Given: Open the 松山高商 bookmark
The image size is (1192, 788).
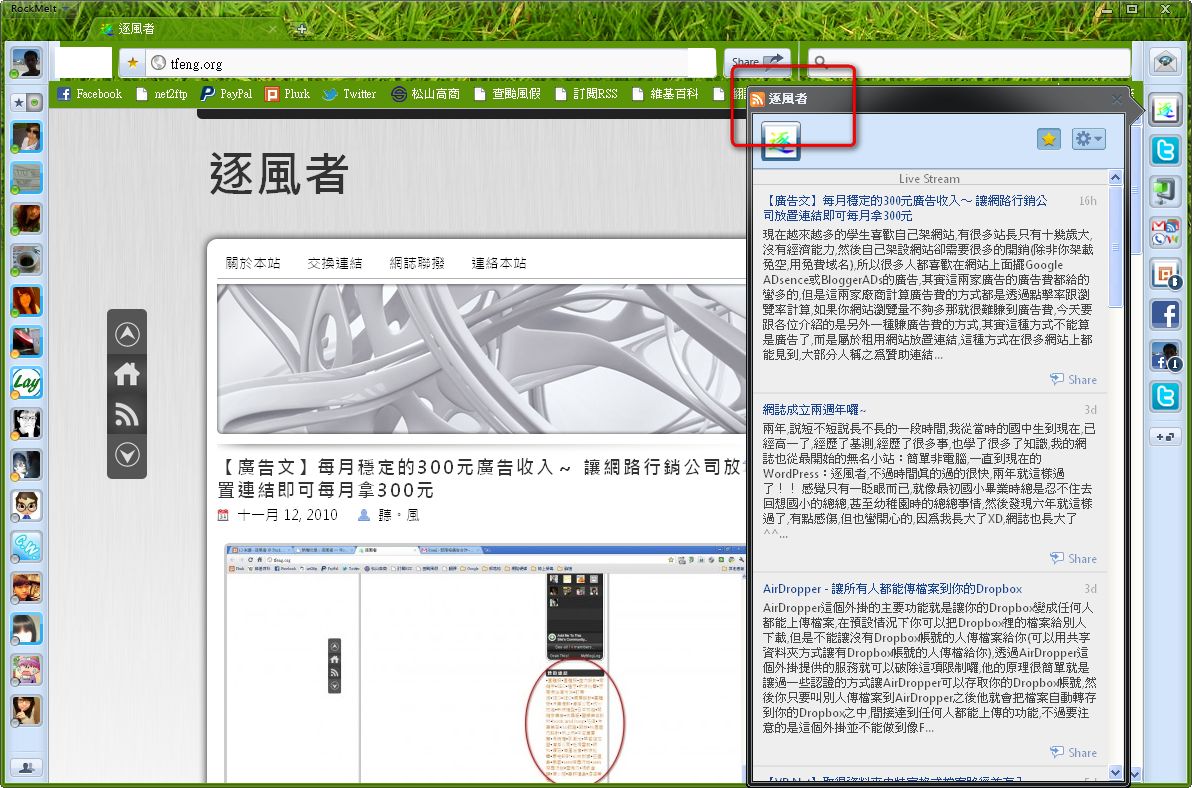Looking at the screenshot, I should [426, 93].
